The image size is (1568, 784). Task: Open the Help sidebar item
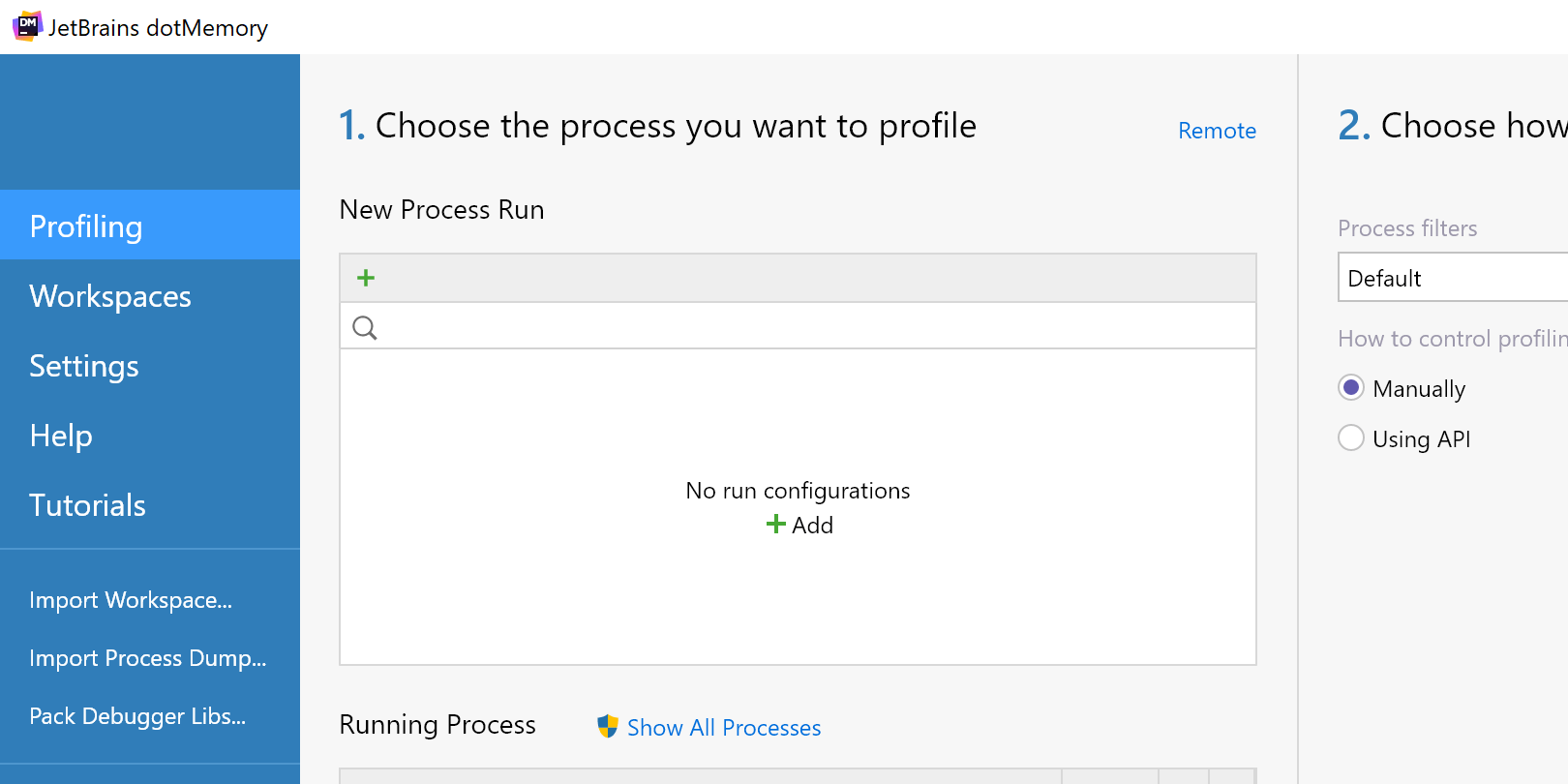click(61, 436)
